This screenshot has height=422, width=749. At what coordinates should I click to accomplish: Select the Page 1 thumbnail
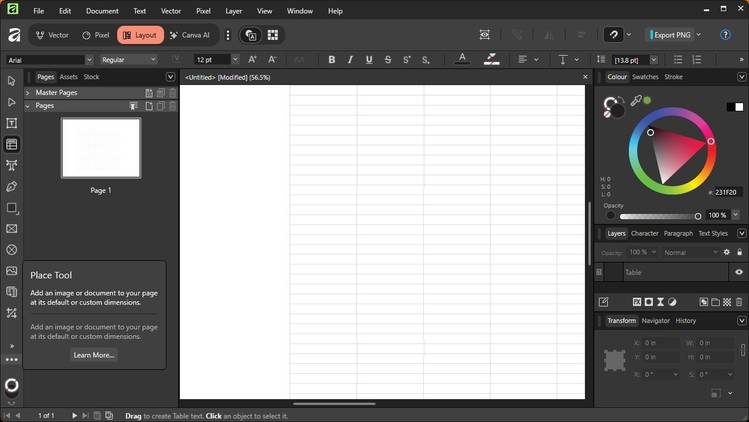(x=101, y=148)
